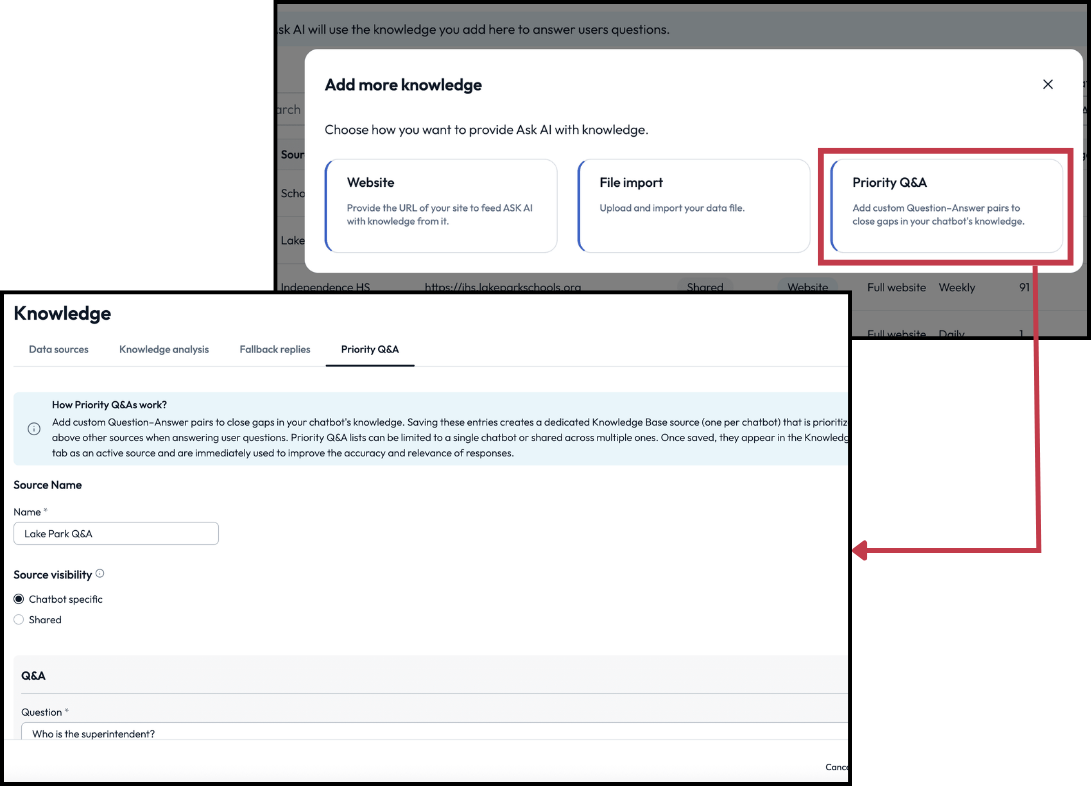Click the Question field about superintendent
Screen dimensions: 1091x786
pyautogui.click(x=434, y=732)
